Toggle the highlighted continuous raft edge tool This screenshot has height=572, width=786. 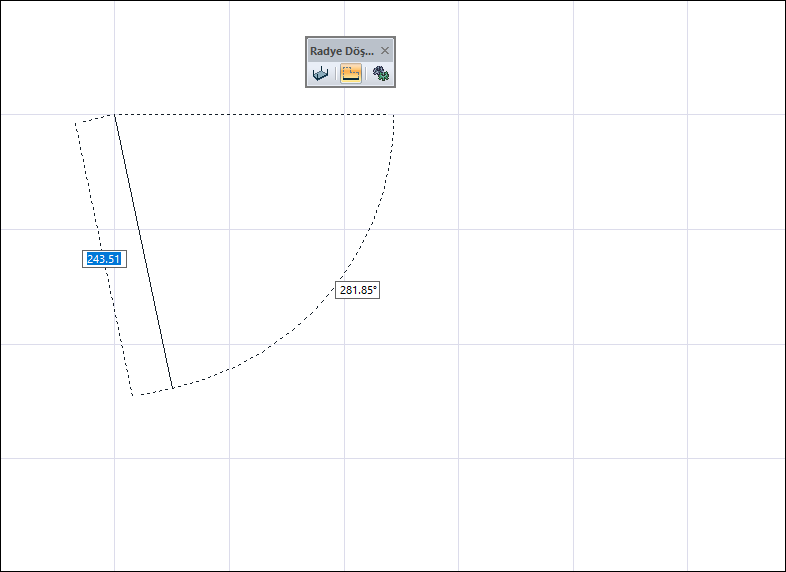pyautogui.click(x=351, y=74)
